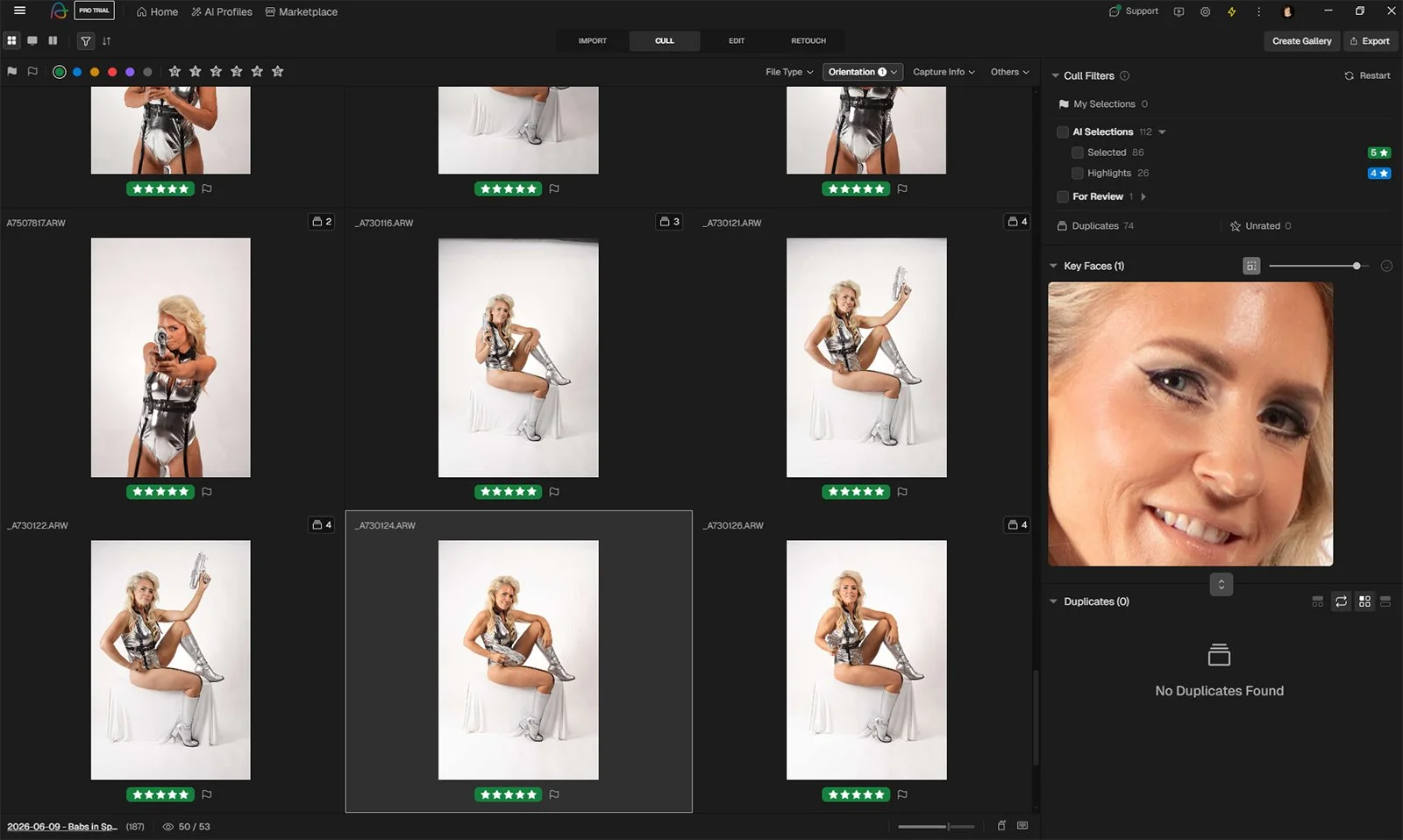Image resolution: width=1403 pixels, height=840 pixels.
Task: Open the user profile avatar
Action: 1287,11
